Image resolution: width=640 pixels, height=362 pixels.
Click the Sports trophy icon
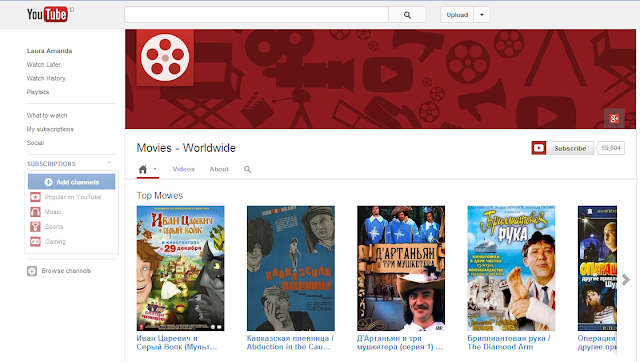[x=36, y=227]
